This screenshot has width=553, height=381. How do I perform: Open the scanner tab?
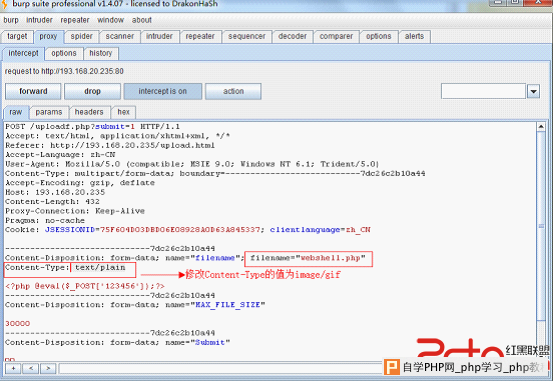(x=120, y=36)
